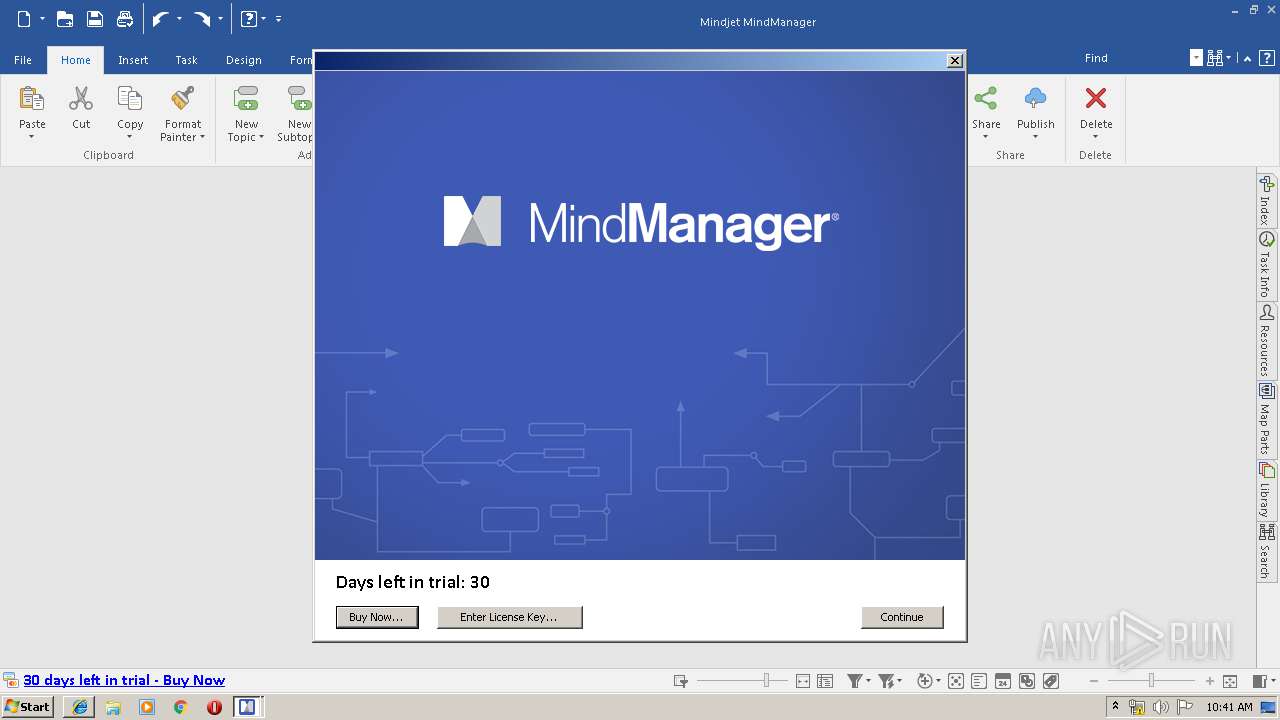Screen dimensions: 1280x720
Task: Switch to the Insert ribbon tab
Action: click(x=133, y=60)
